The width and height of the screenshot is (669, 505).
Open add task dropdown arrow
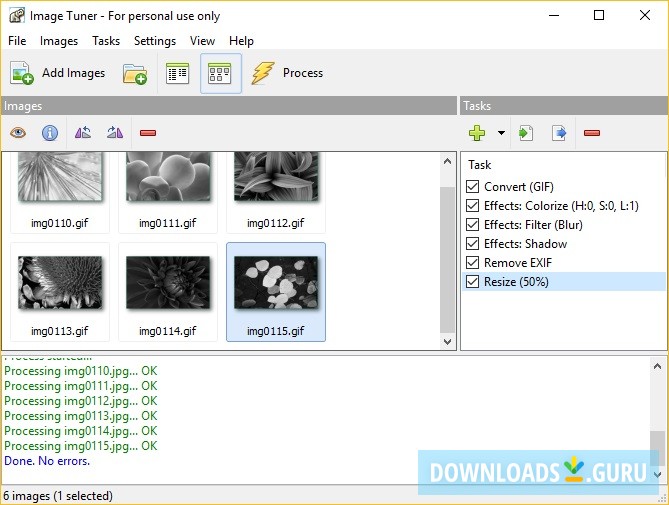click(x=501, y=133)
